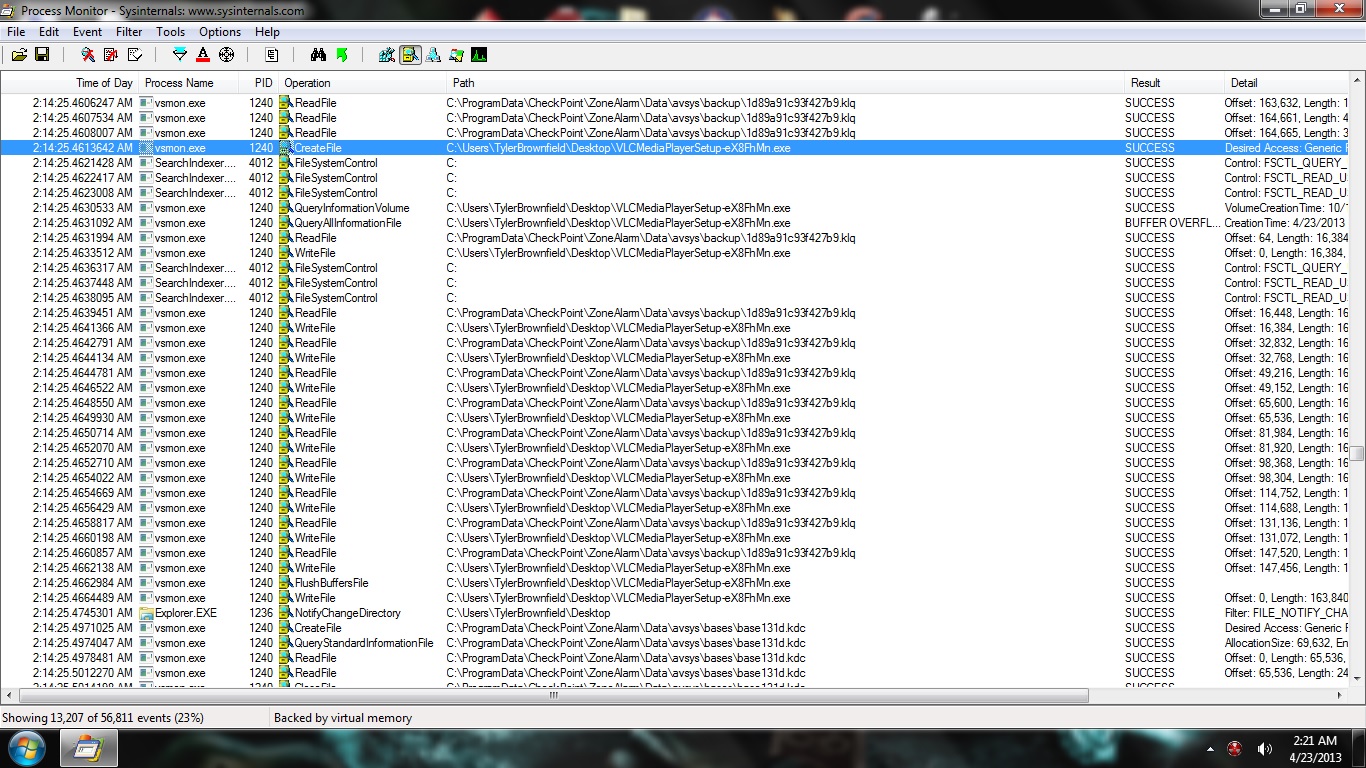Open the File menu
Image resolution: width=1366 pixels, height=768 pixels.
(16, 32)
